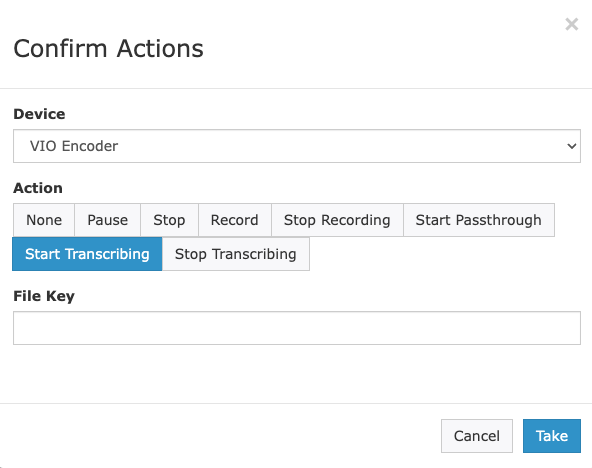This screenshot has width=592, height=468.
Task: Close the Confirm Actions dialog with the X
Action: tap(572, 24)
